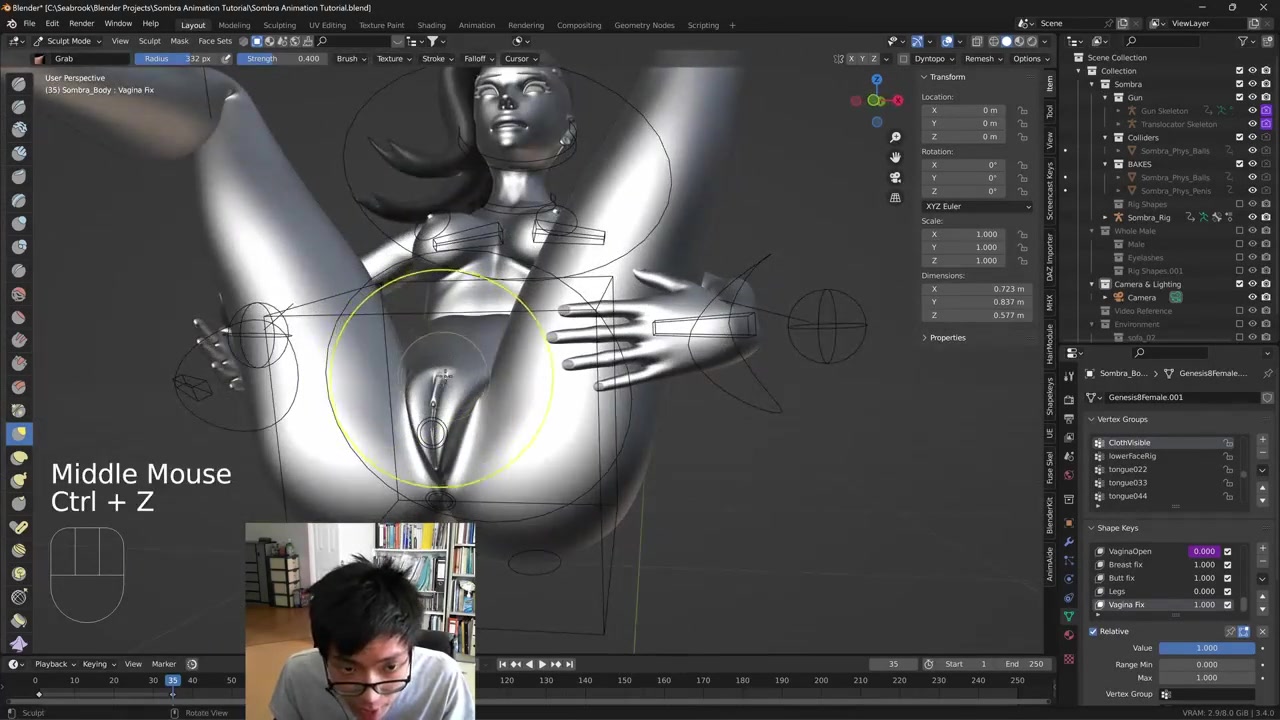Click the End frame field
Screen dimensions: 1280x720
tap(1025, 664)
